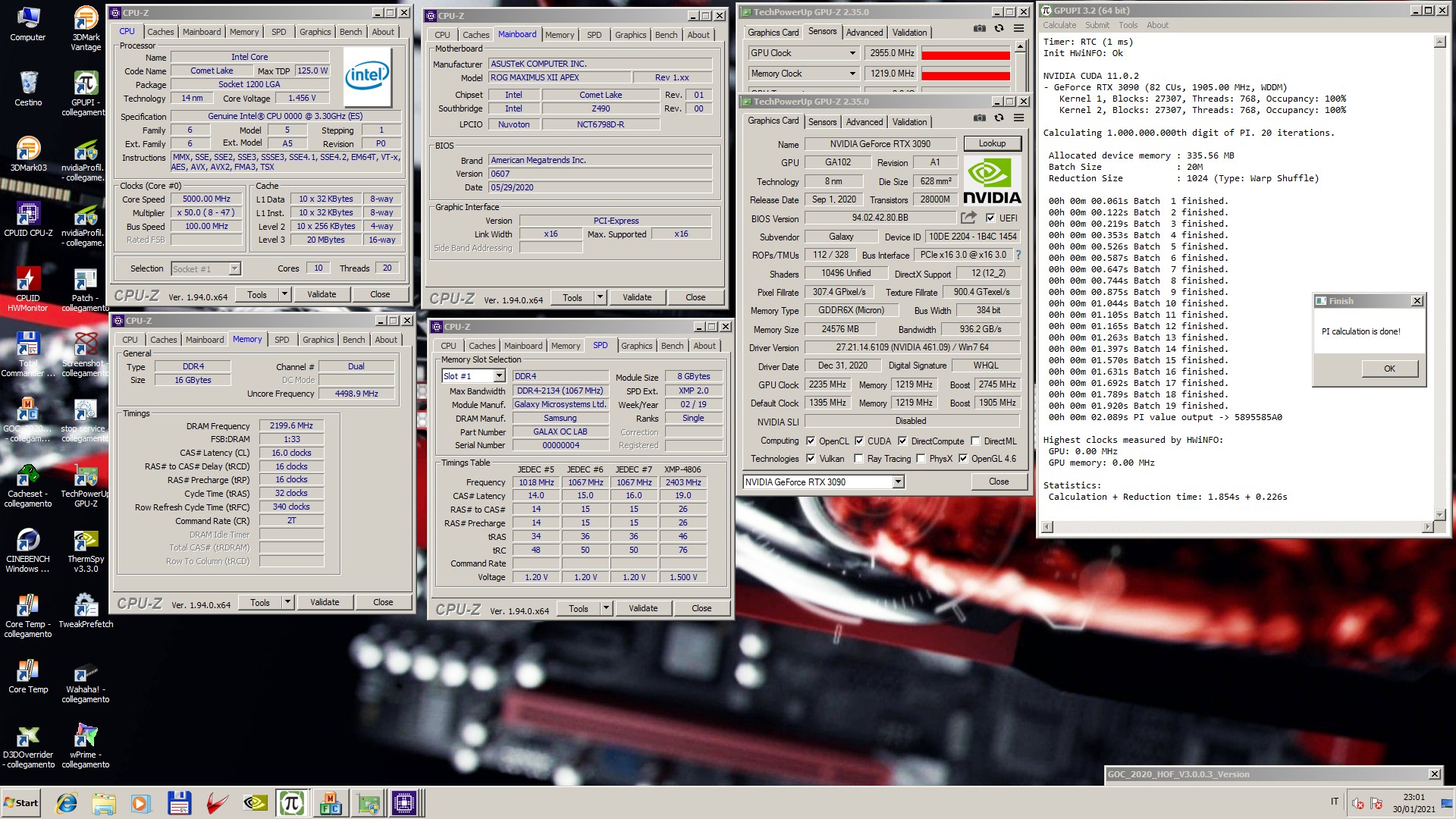Open the CINEBENCH Windows desktop icon
Viewport: 1456px width, 819px height.
pos(28,550)
